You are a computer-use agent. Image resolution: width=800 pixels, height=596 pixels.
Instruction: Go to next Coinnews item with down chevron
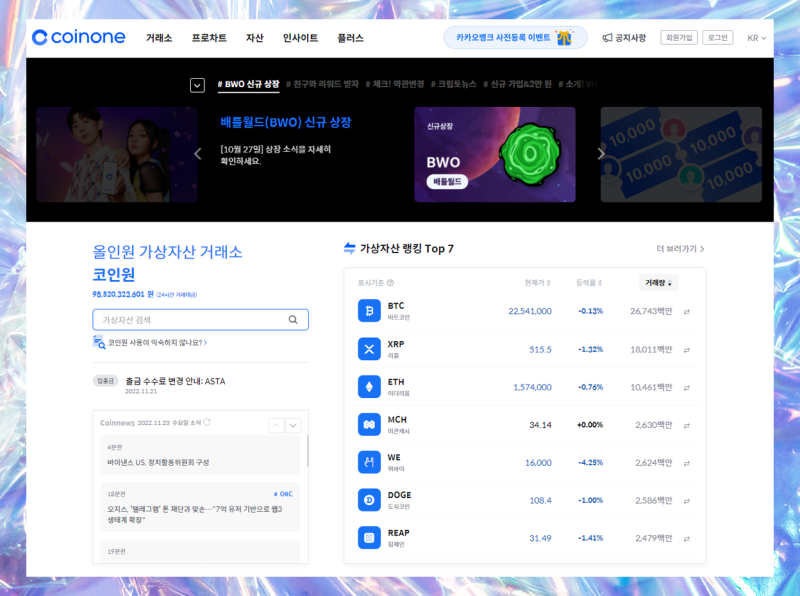point(293,425)
